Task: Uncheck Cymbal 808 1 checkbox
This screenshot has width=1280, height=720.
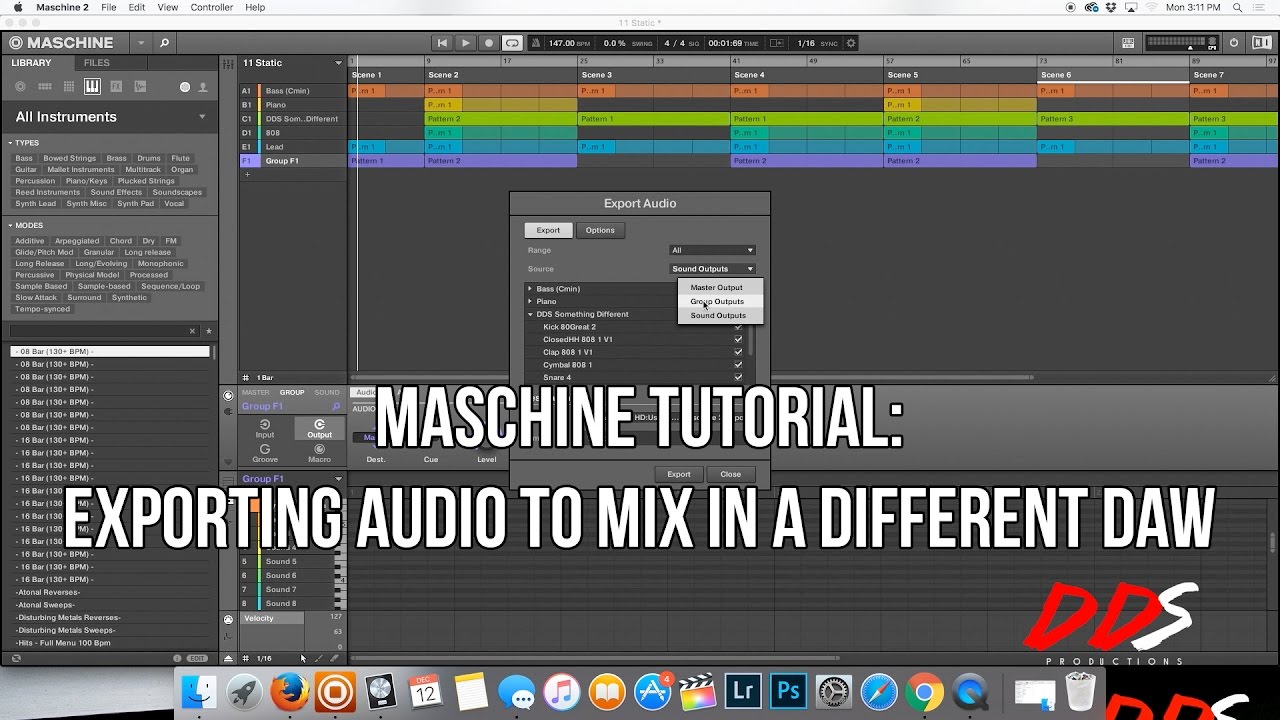Action: (739, 365)
